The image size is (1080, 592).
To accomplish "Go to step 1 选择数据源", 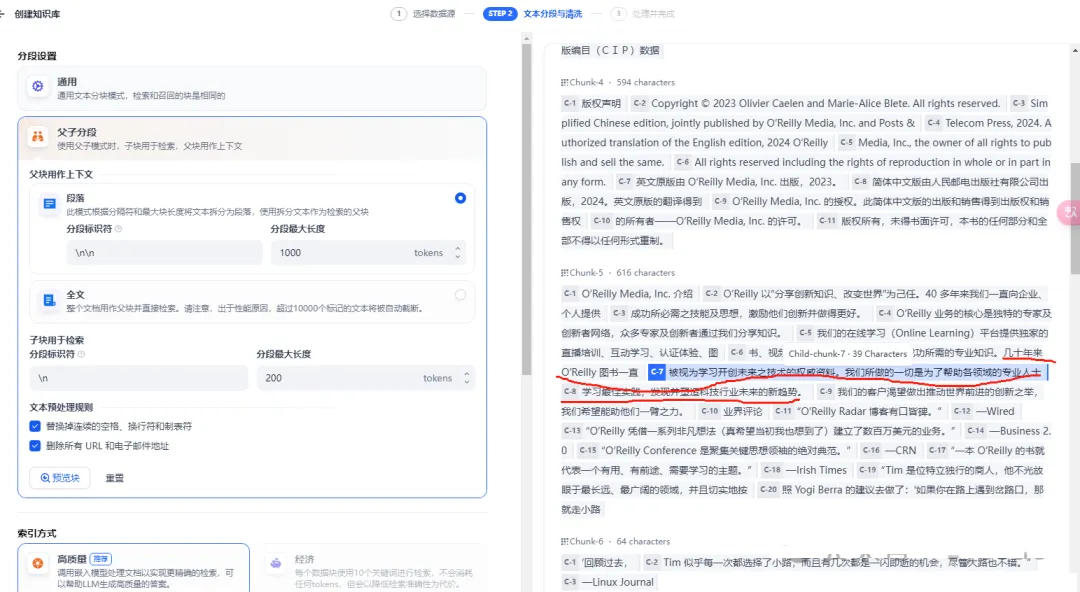I will (423, 14).
